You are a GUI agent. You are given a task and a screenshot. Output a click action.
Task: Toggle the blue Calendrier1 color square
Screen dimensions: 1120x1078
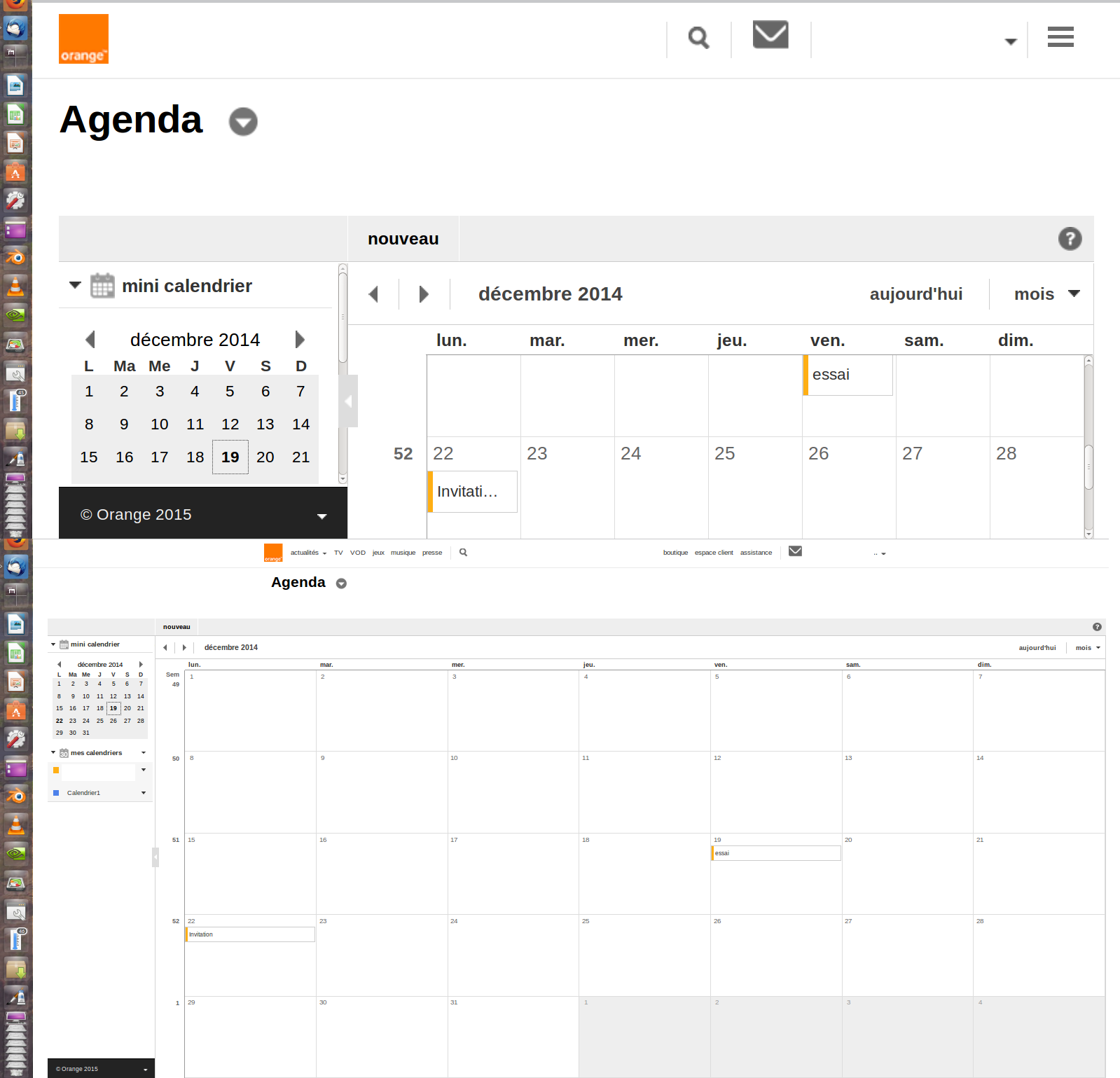coord(56,793)
